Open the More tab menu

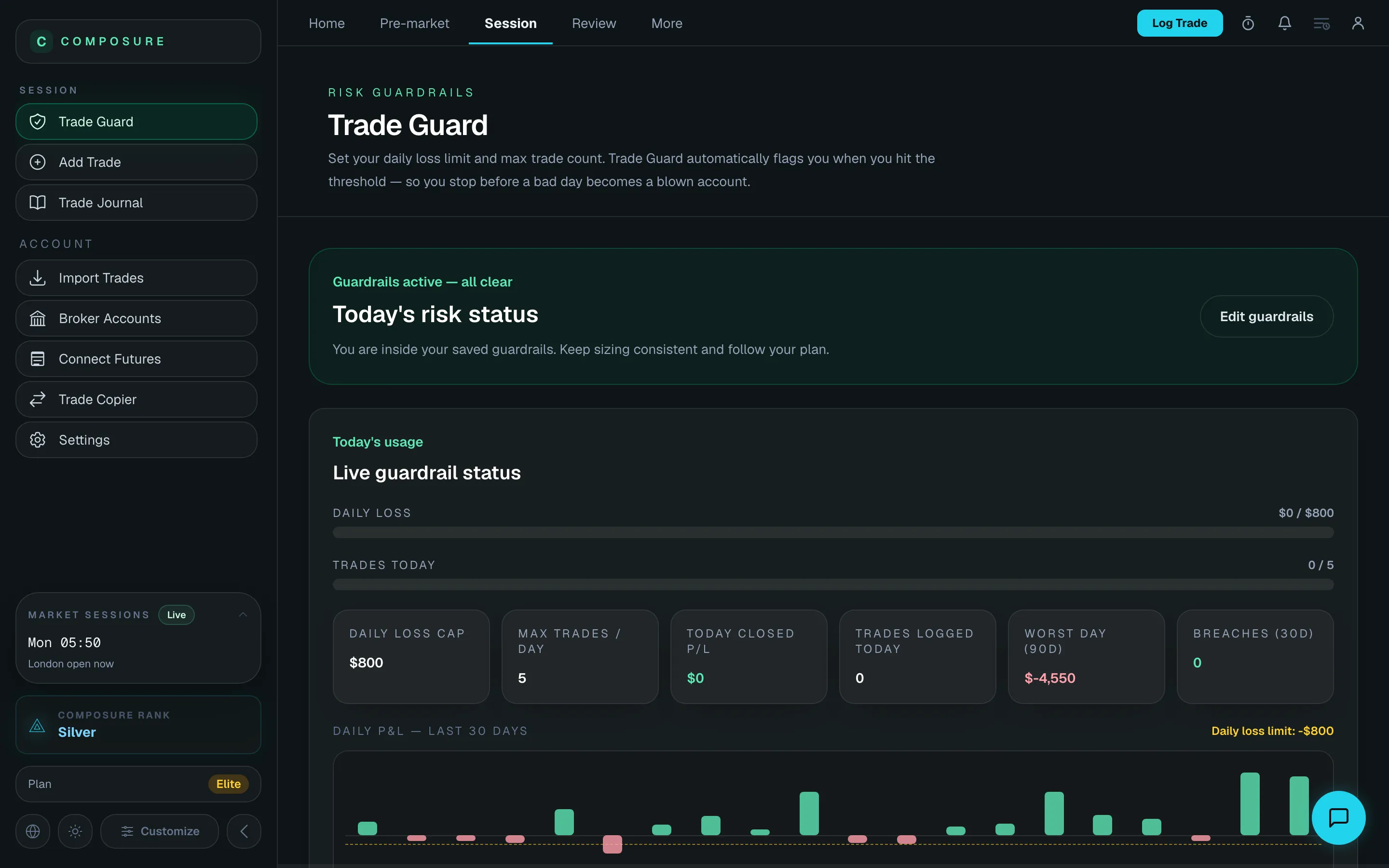pyautogui.click(x=667, y=24)
